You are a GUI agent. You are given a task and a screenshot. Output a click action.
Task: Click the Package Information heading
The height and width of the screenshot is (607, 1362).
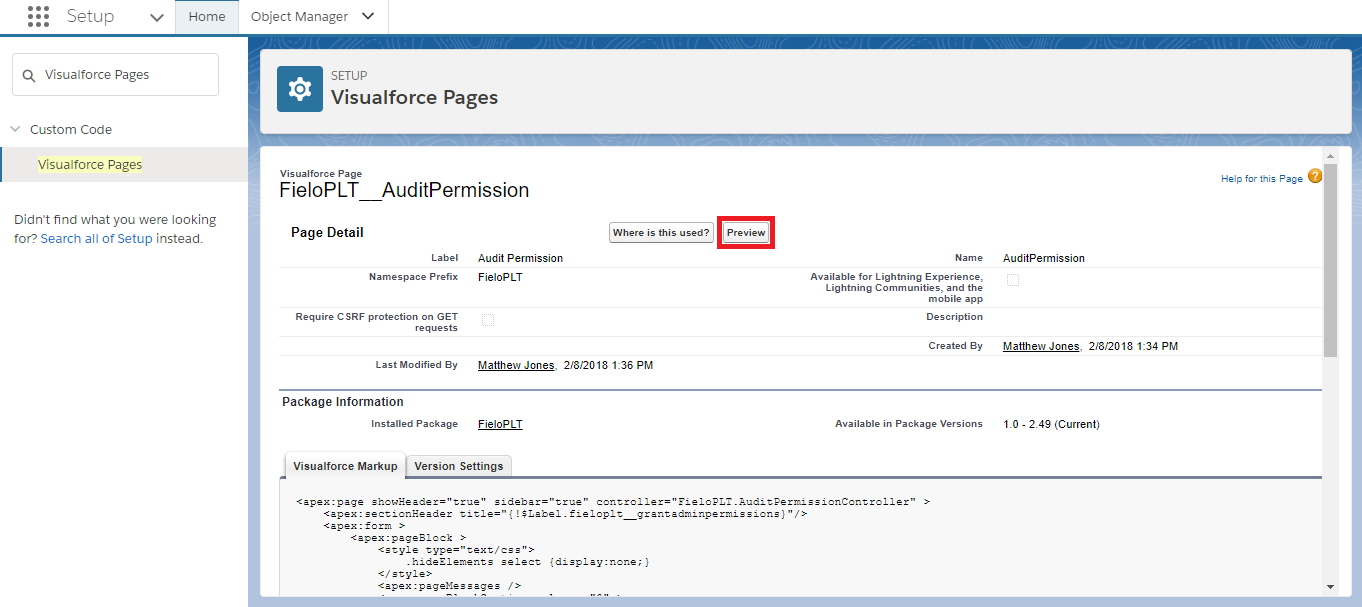tap(343, 402)
